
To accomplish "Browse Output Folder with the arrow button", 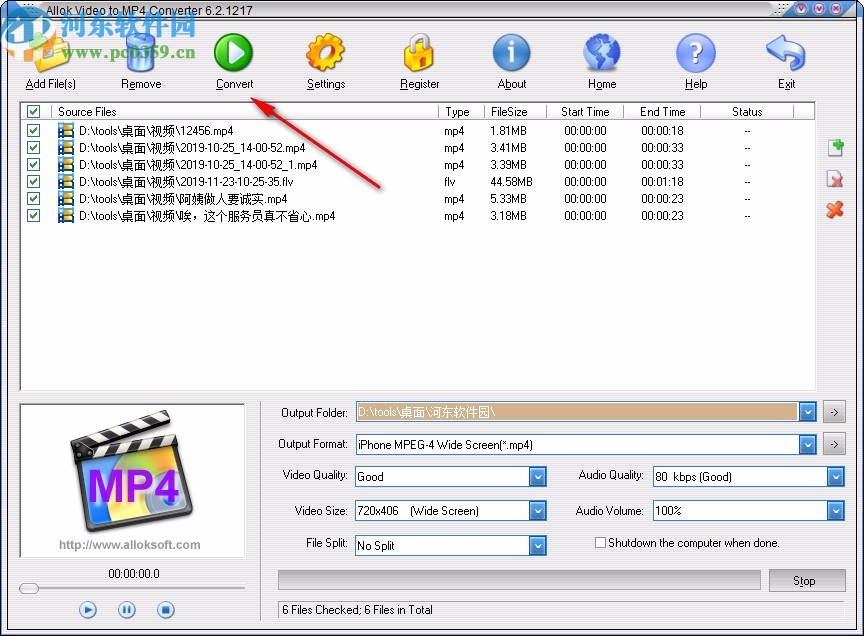I will (834, 411).
